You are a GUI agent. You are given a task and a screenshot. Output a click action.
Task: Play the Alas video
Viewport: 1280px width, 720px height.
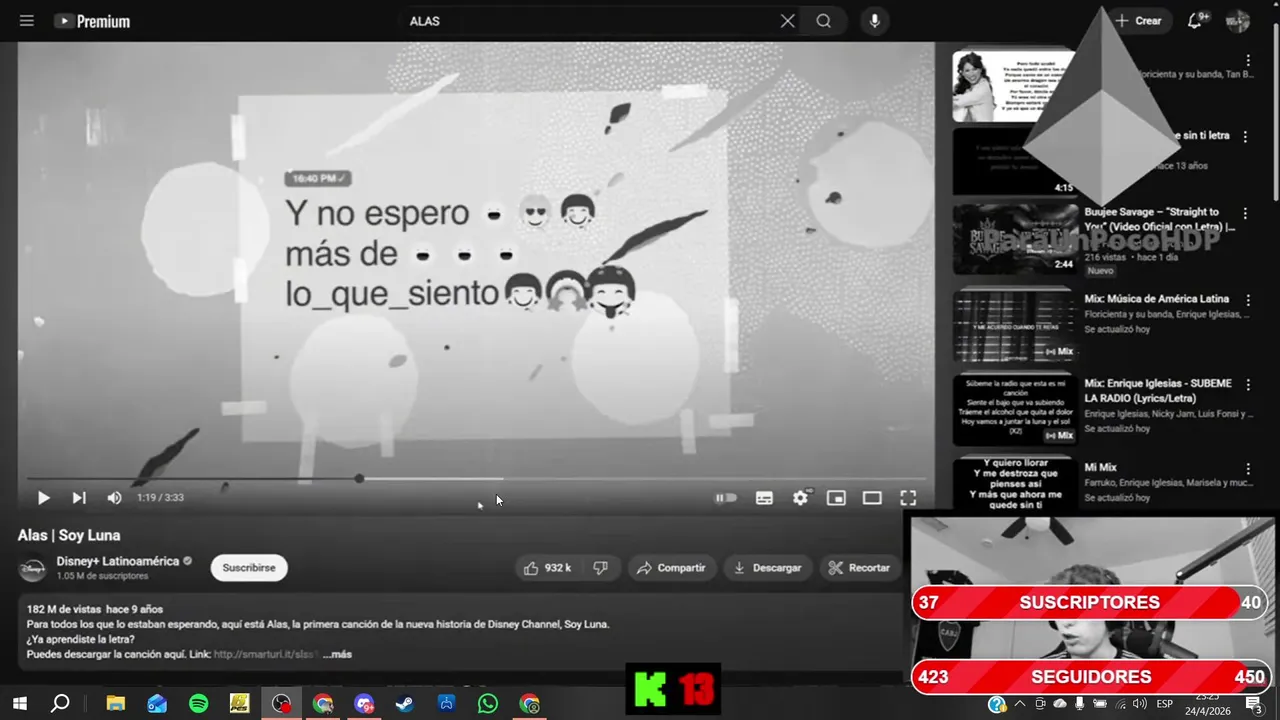(x=43, y=498)
